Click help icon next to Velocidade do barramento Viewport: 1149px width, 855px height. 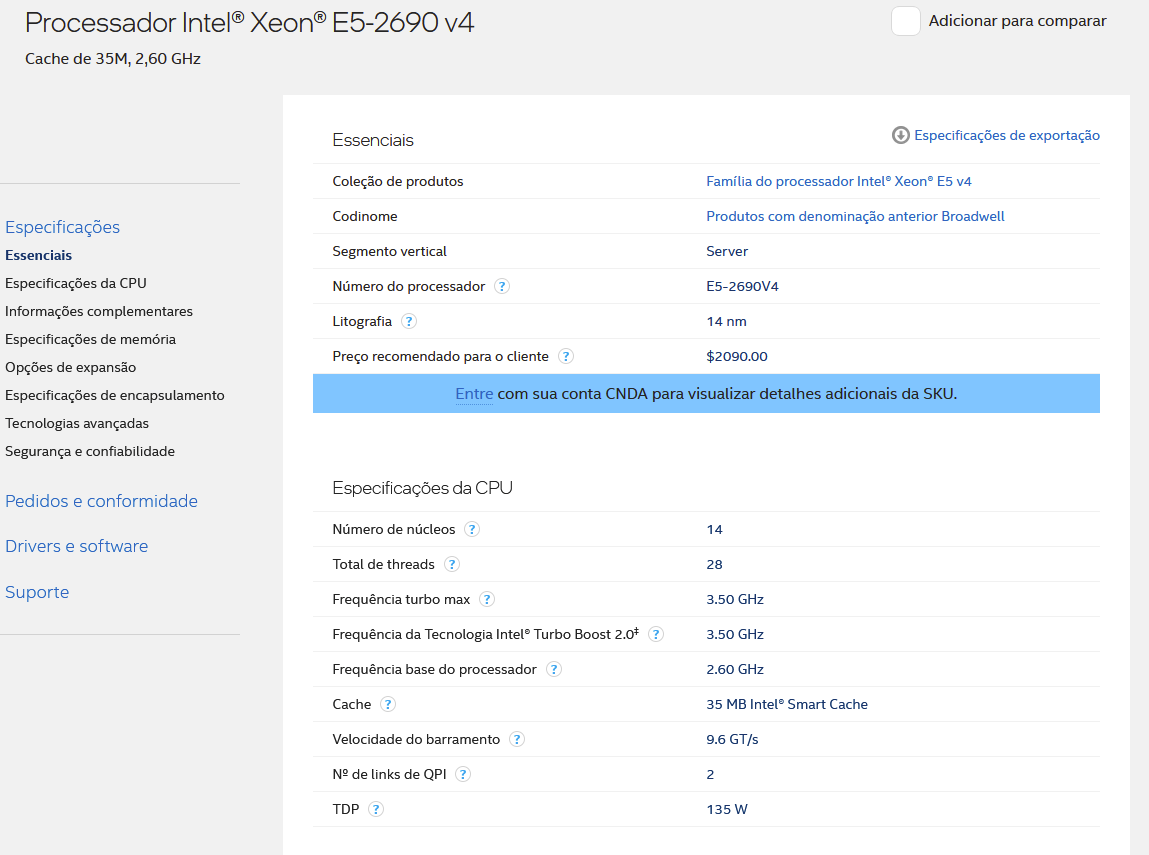[517, 739]
